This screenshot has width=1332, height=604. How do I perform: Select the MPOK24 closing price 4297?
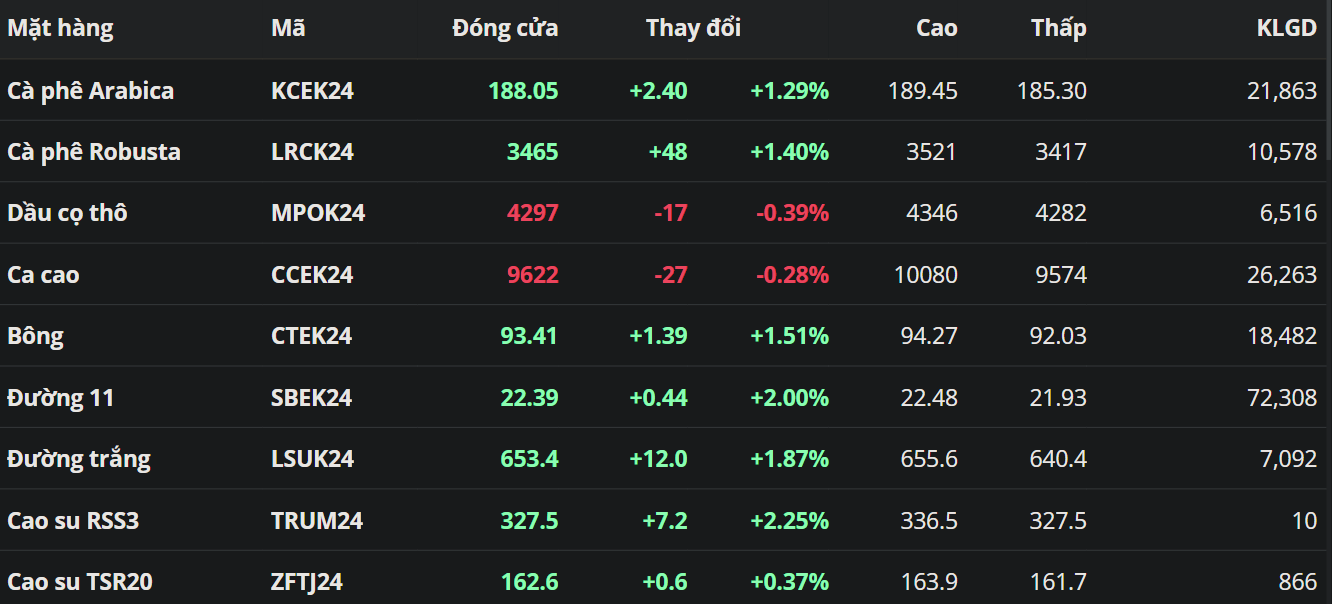532,213
